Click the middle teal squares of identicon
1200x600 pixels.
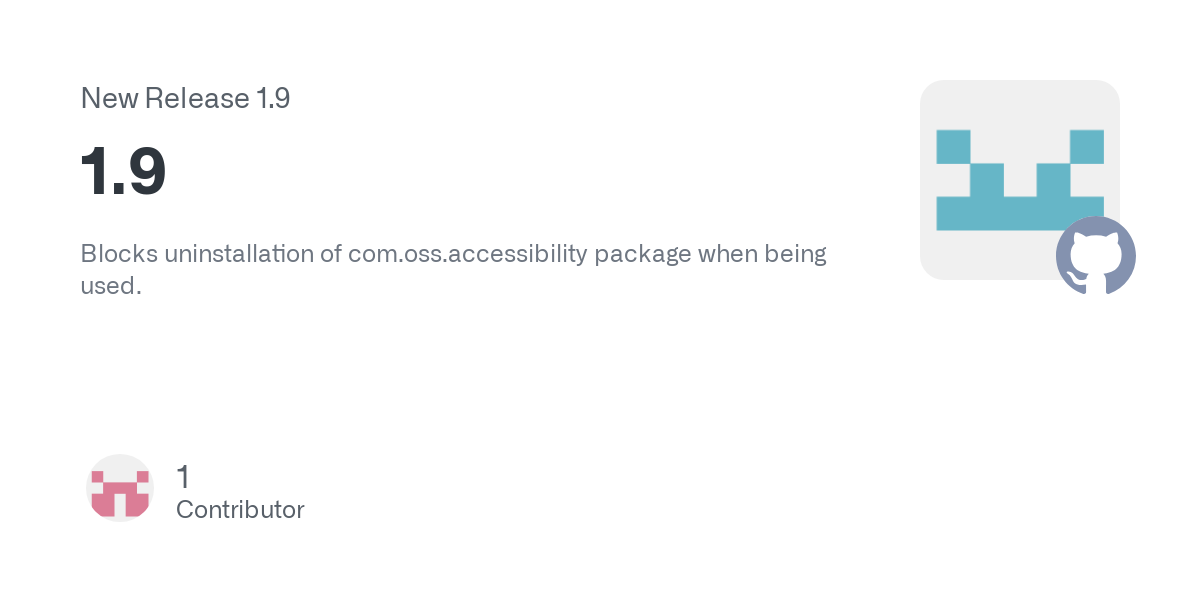1020,180
